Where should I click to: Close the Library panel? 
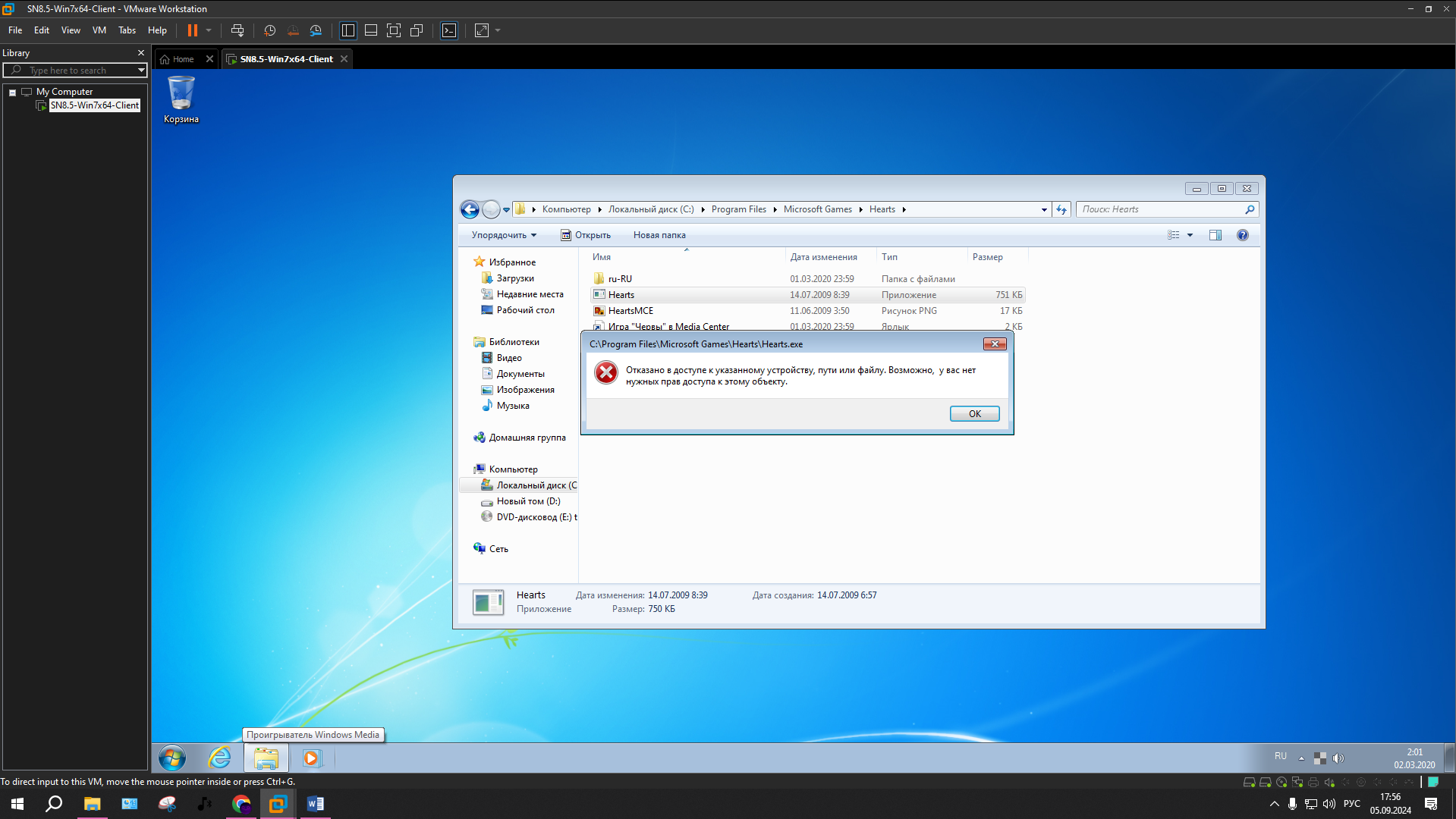(x=141, y=53)
